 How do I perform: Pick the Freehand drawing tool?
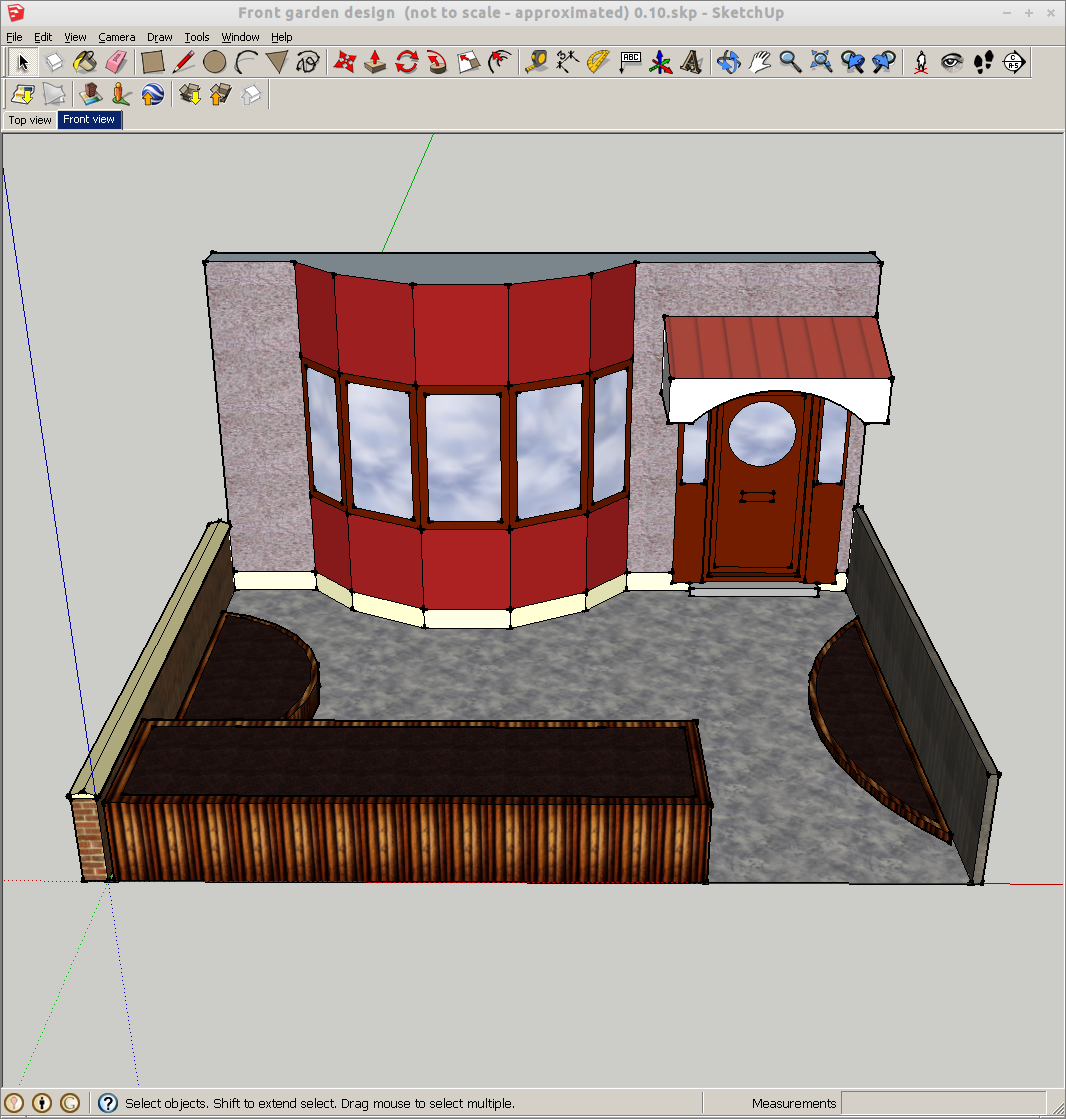coord(308,63)
